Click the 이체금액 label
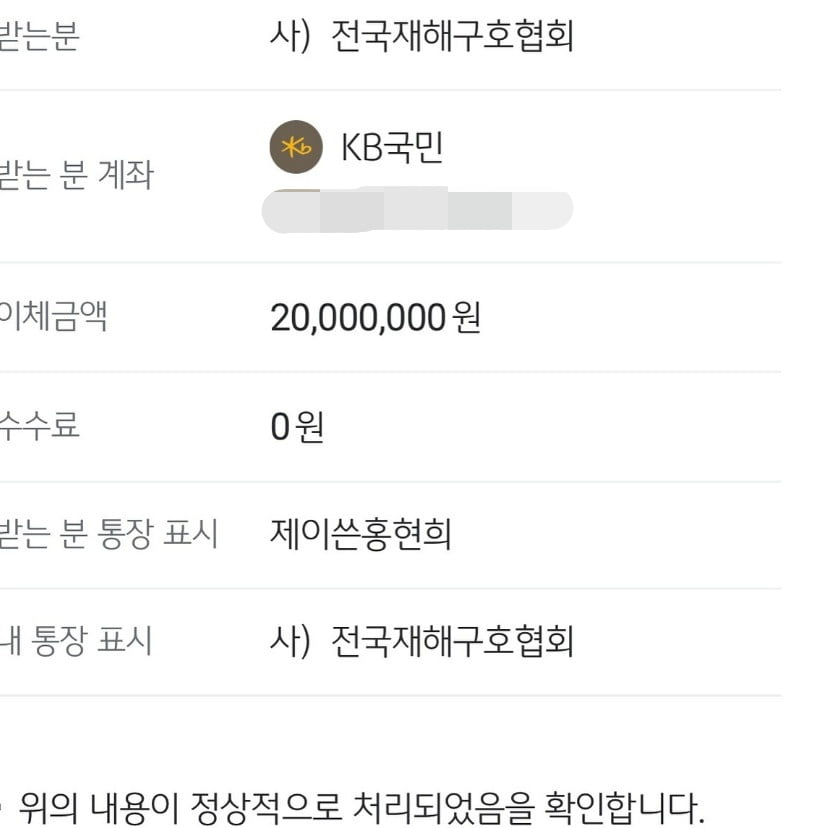The image size is (816, 828). coord(54,317)
